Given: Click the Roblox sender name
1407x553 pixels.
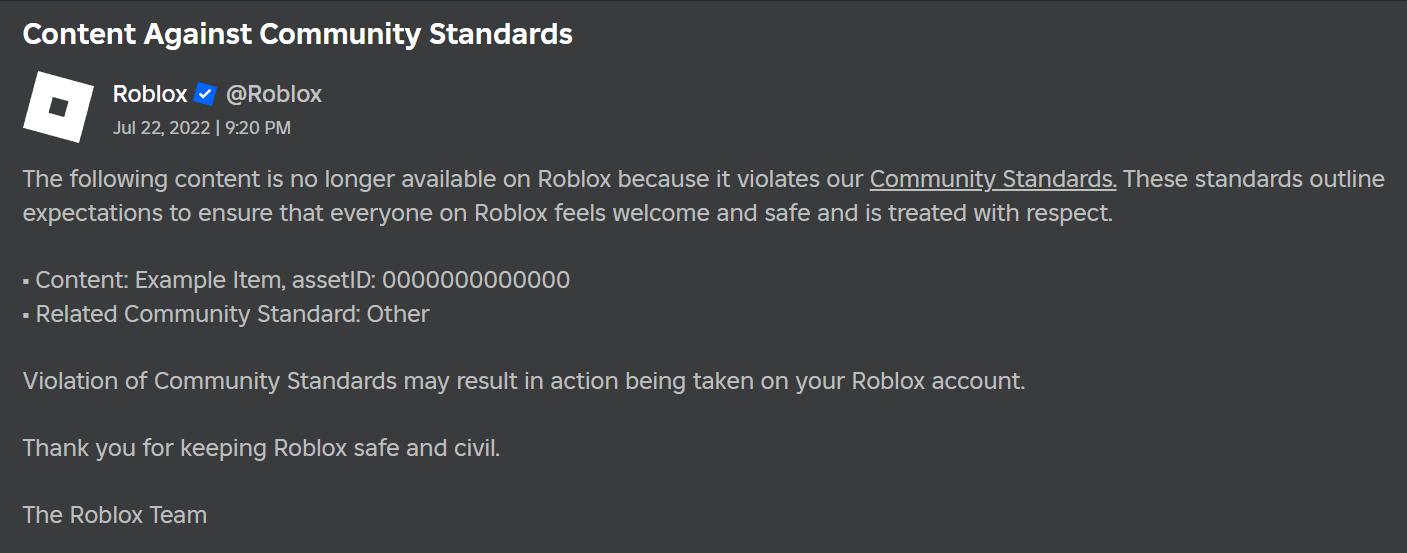Looking at the screenshot, I should (x=150, y=94).
